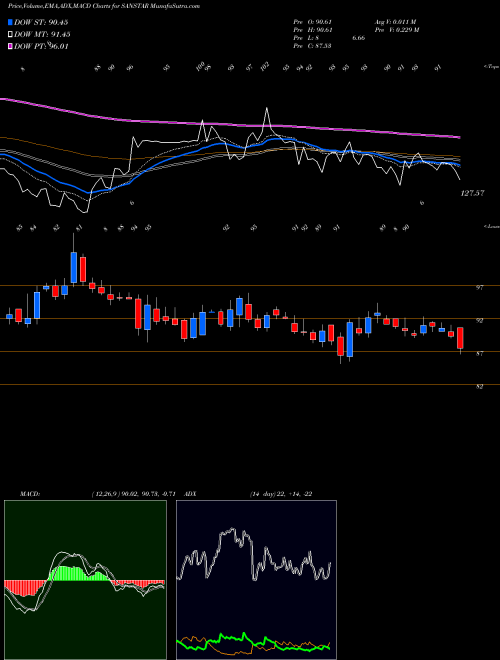Click the 'DOW MT: 91.45' legend label

[x=42, y=35]
